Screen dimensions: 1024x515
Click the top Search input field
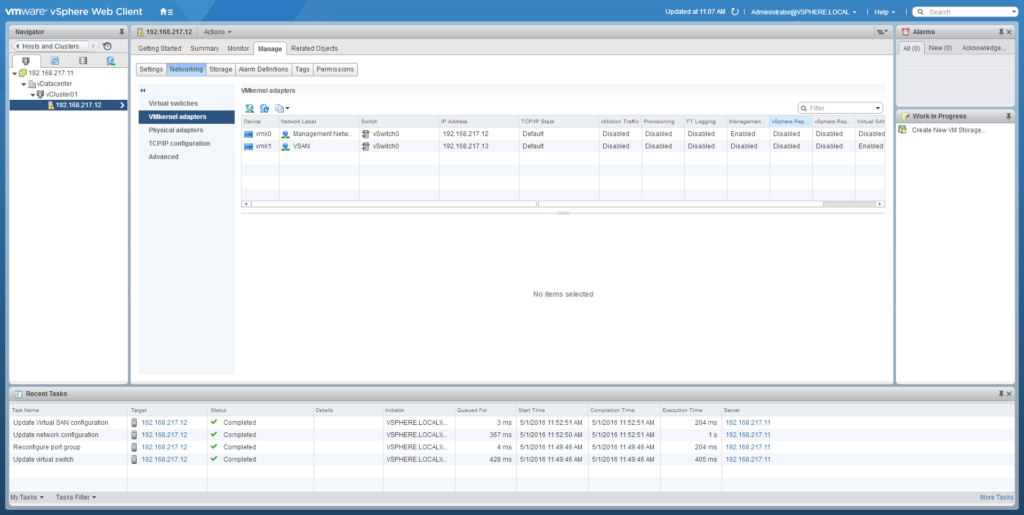click(x=965, y=12)
